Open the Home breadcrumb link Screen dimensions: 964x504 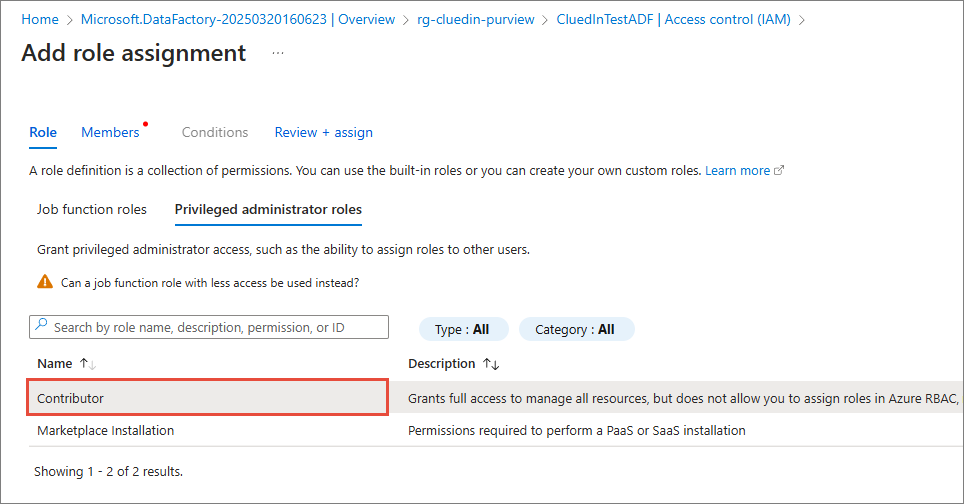click(x=40, y=20)
